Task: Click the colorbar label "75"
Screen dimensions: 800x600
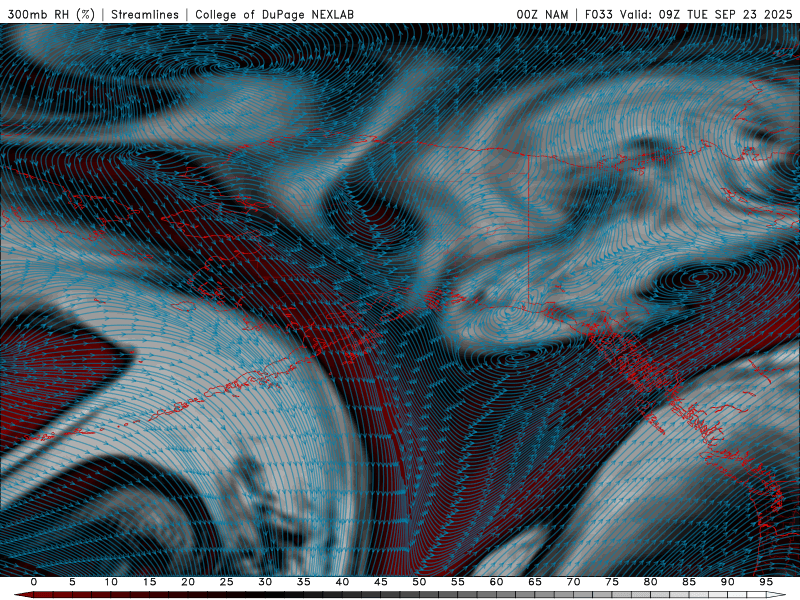Action: (612, 582)
